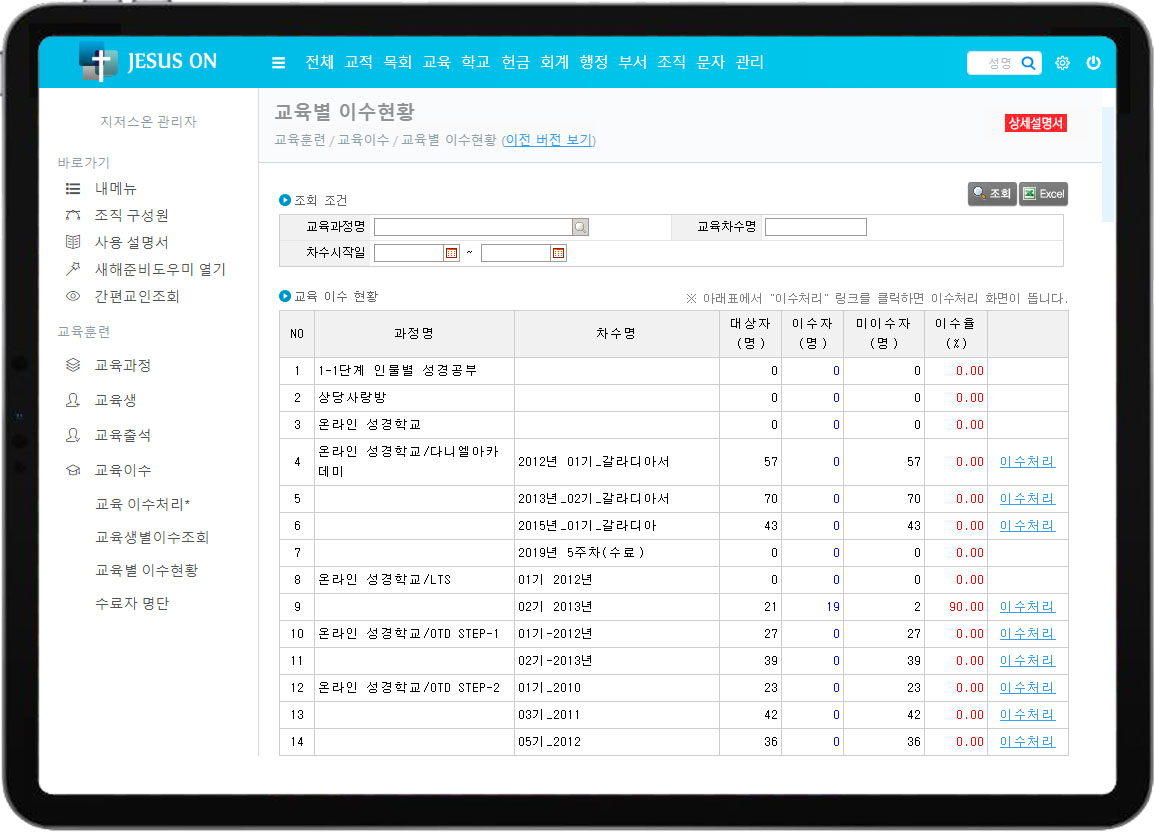Expand the 교육과정 sidebar item
1155x832 pixels.
point(122,366)
